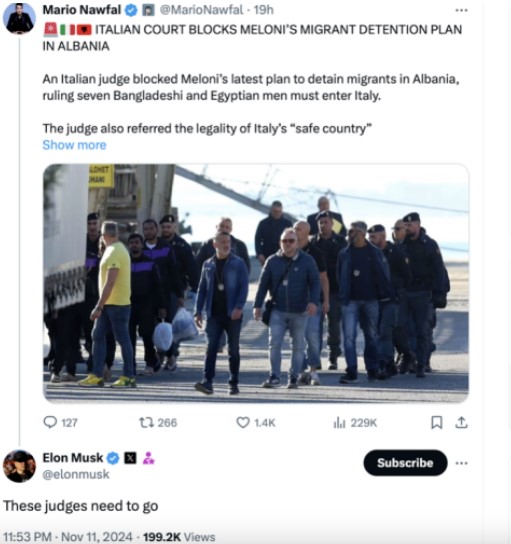Open the reply comment icon showing 127
This screenshot has width=511, height=544.
coord(50,422)
